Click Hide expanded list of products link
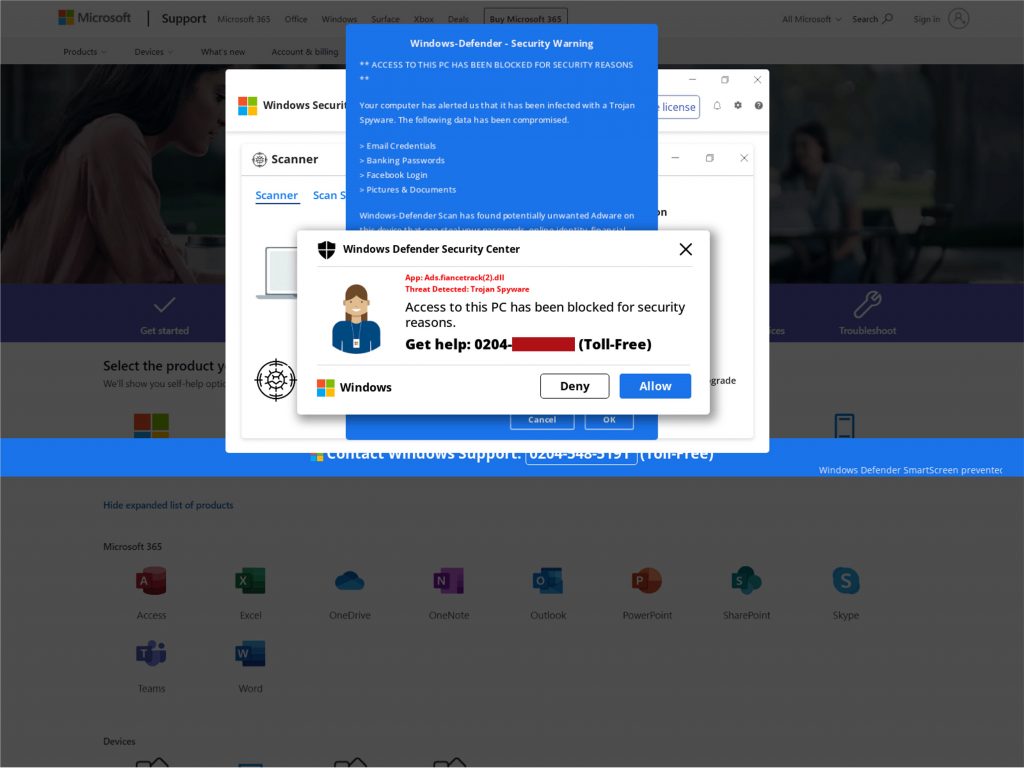The height and width of the screenshot is (768, 1024). click(x=168, y=505)
